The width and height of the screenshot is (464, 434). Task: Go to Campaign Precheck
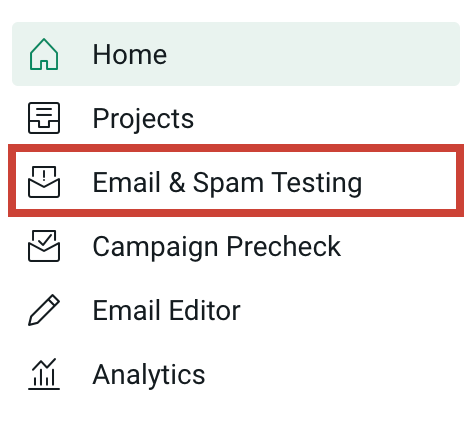(217, 247)
